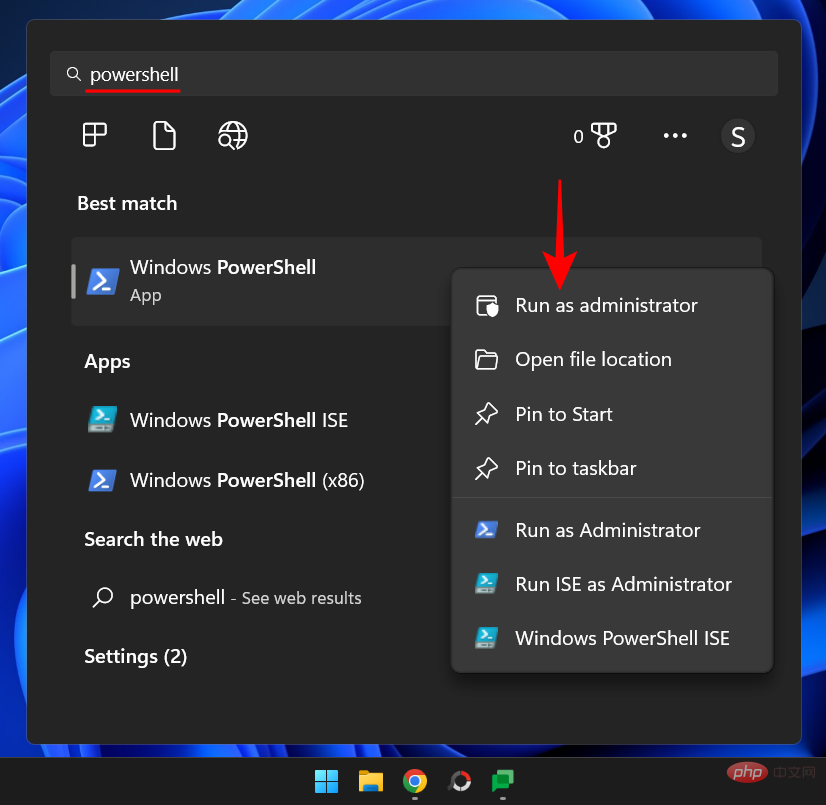This screenshot has width=826, height=805.
Task: Select the Web search filter globe icon
Action: click(232, 135)
